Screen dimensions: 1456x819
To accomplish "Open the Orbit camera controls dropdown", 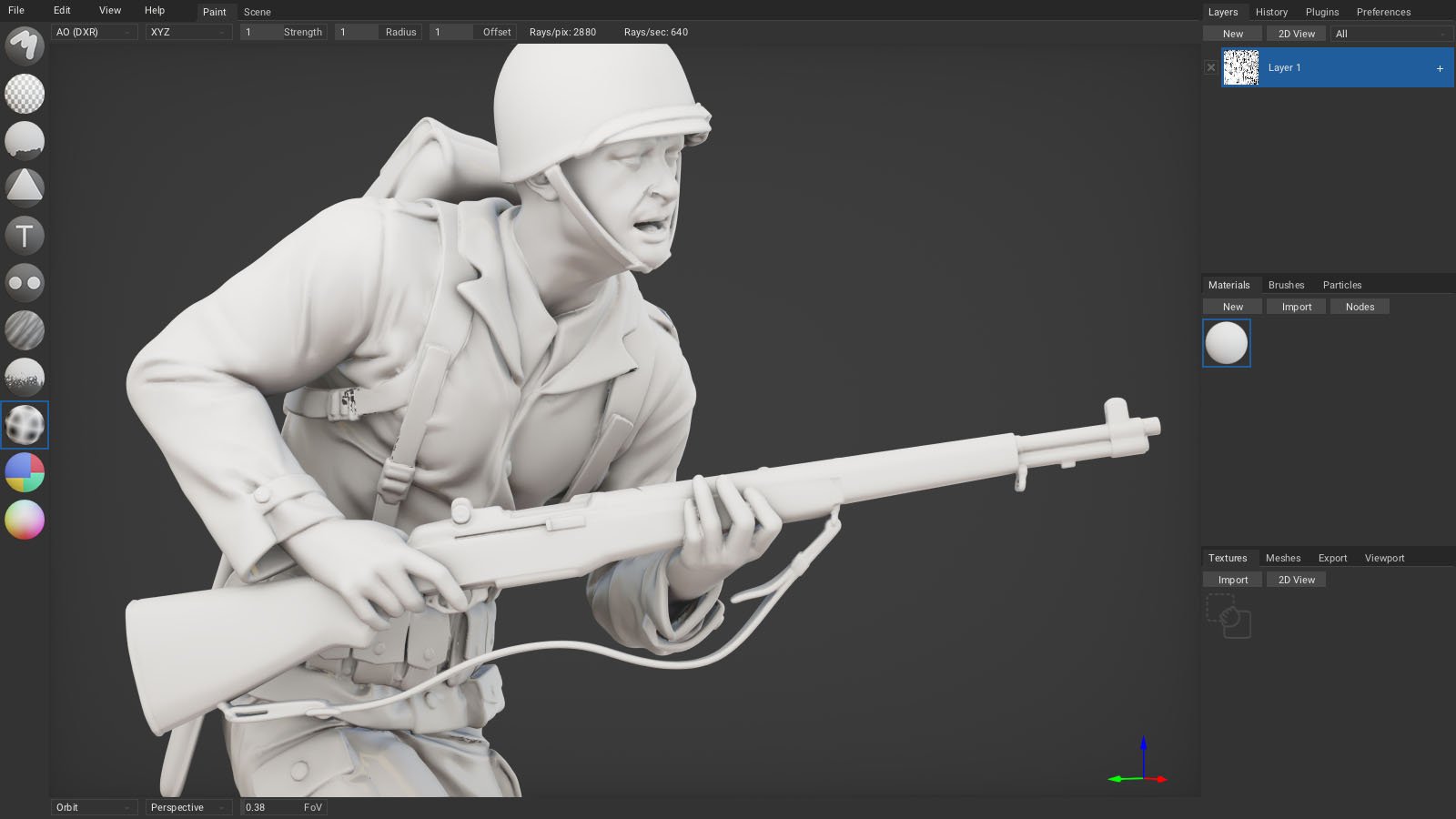I will 94,807.
